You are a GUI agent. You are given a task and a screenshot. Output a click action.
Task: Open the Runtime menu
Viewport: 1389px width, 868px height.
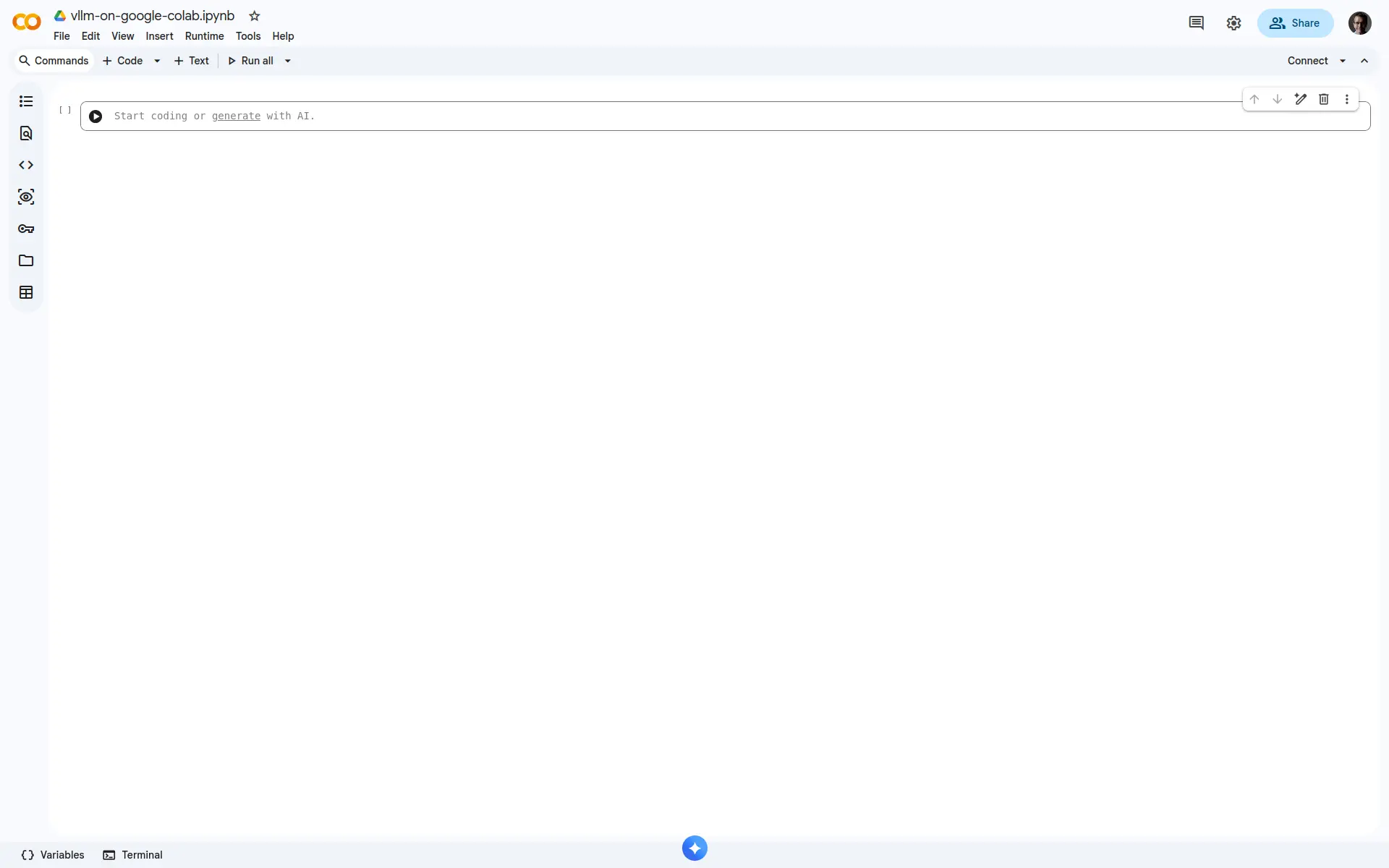pos(204,36)
